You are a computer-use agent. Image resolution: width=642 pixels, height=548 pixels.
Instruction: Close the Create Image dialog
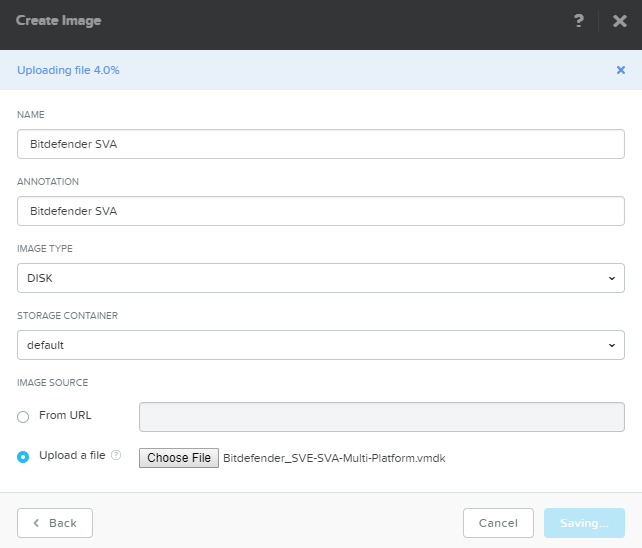(619, 21)
